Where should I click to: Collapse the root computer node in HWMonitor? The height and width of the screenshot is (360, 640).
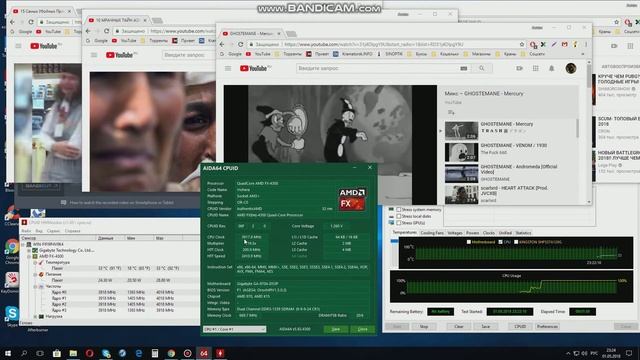click(x=23, y=244)
